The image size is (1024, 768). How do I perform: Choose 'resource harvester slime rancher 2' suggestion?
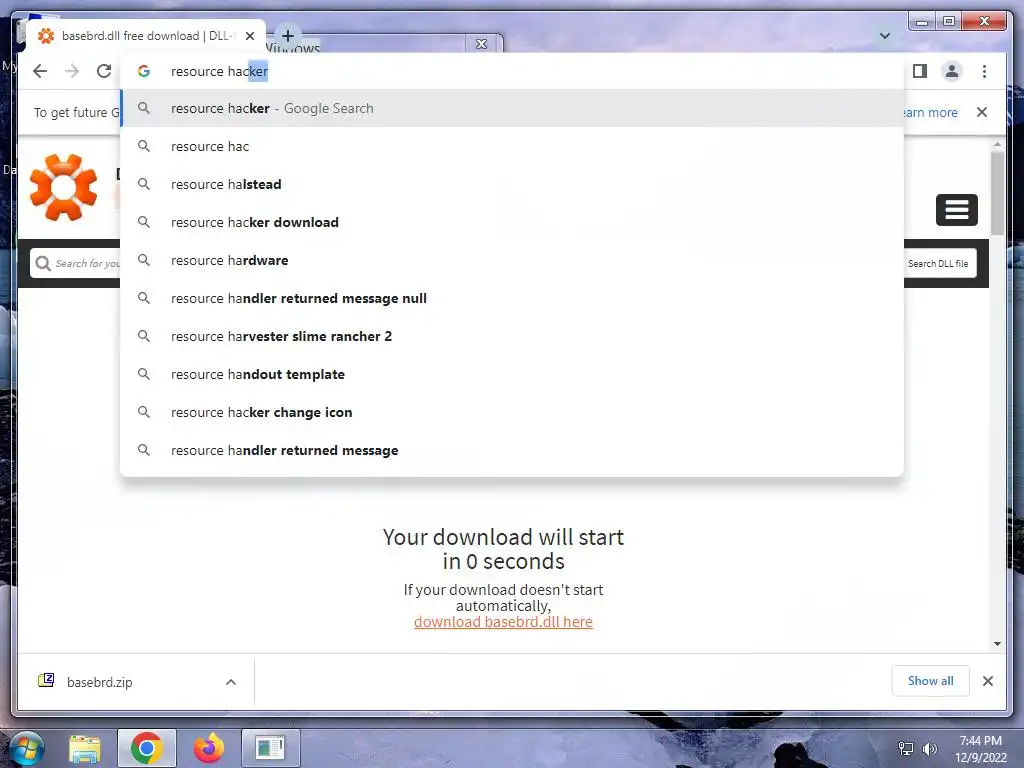512,336
